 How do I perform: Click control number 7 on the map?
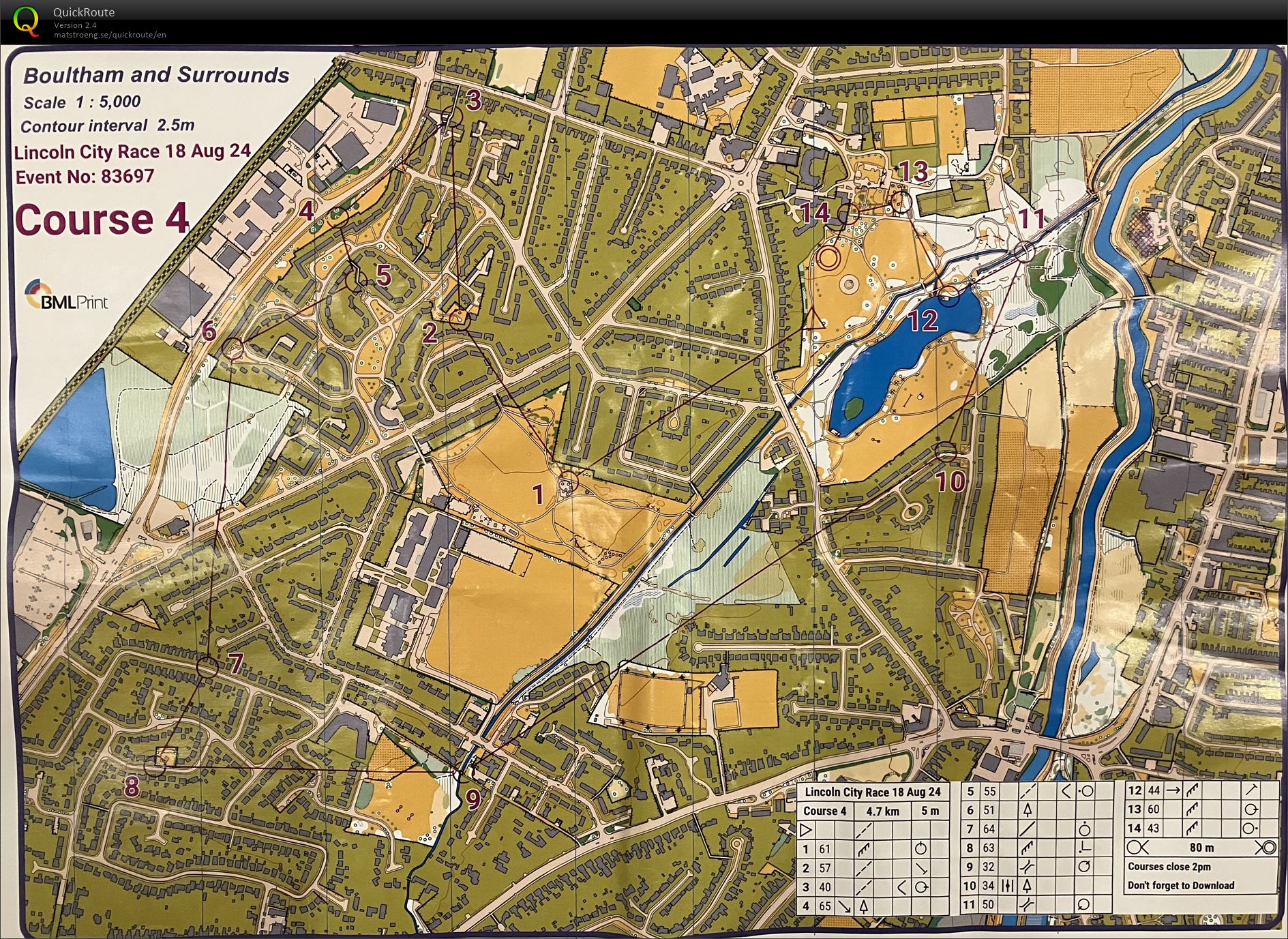click(235, 663)
